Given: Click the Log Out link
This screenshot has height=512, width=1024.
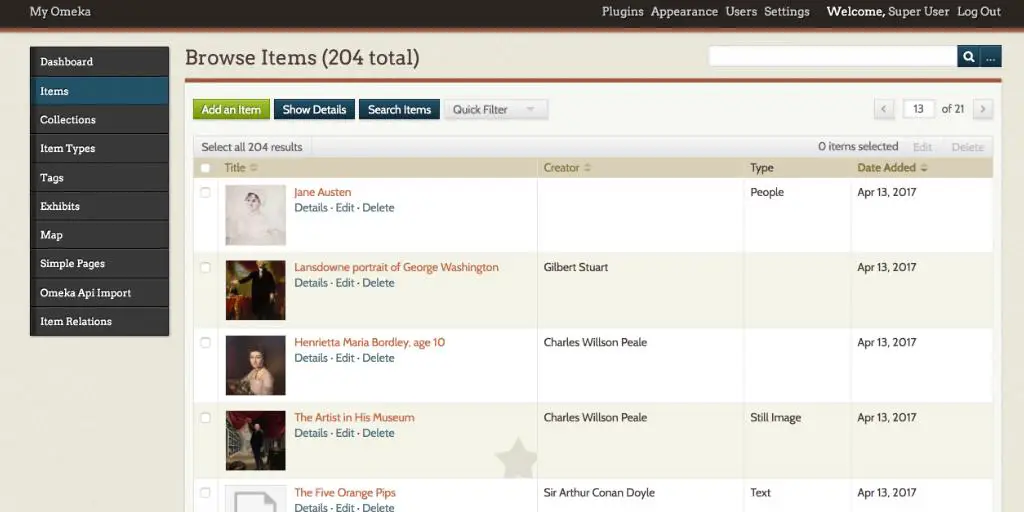Looking at the screenshot, I should tap(979, 12).
